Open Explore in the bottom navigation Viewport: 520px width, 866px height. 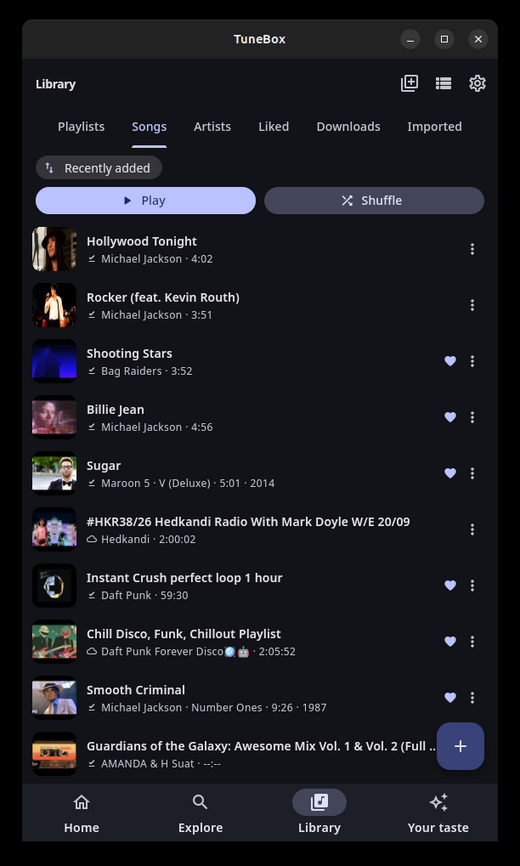click(x=200, y=813)
